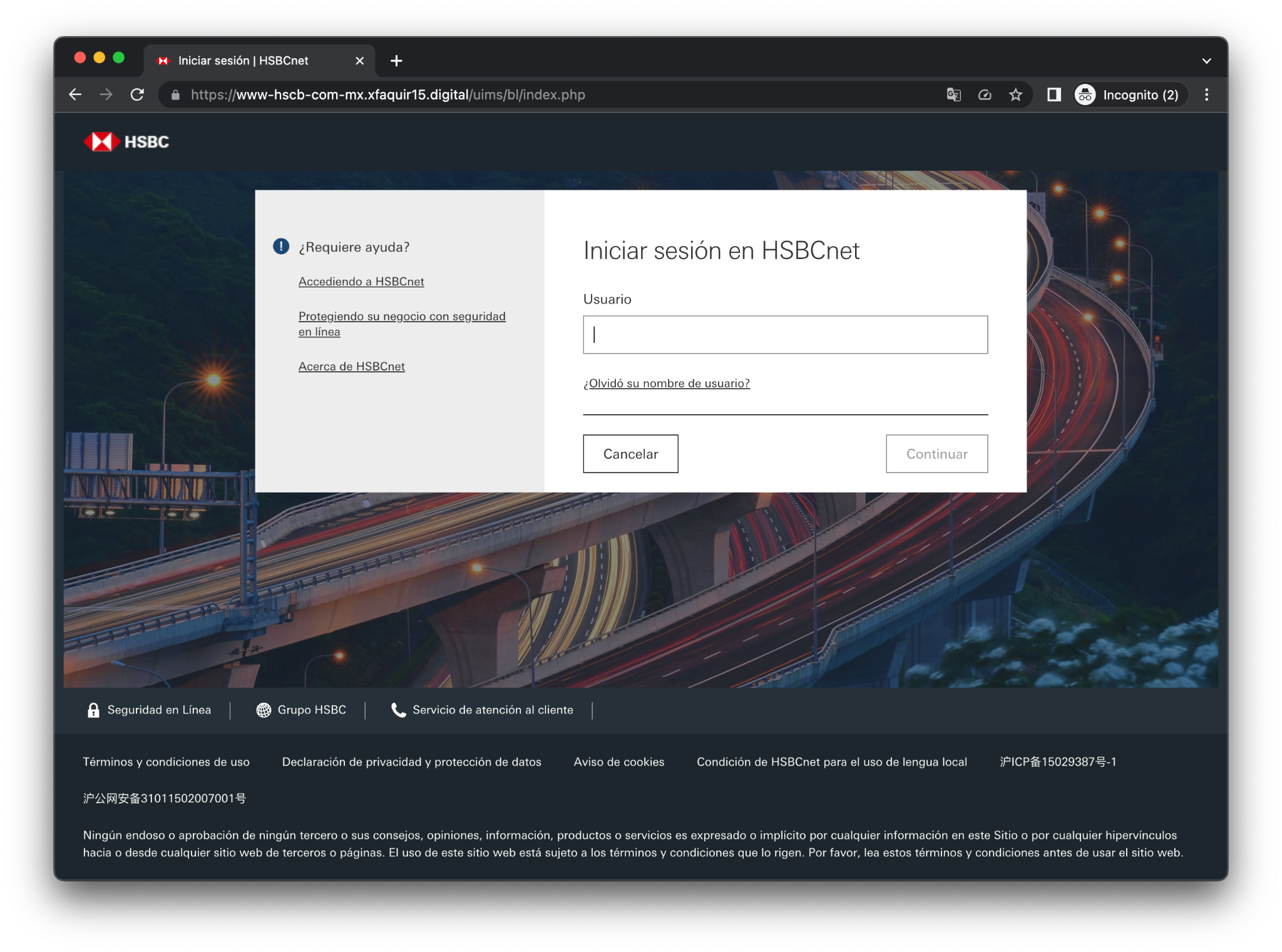The width and height of the screenshot is (1282, 952).
Task: Toggle the browser side panel icon
Action: click(x=1054, y=95)
